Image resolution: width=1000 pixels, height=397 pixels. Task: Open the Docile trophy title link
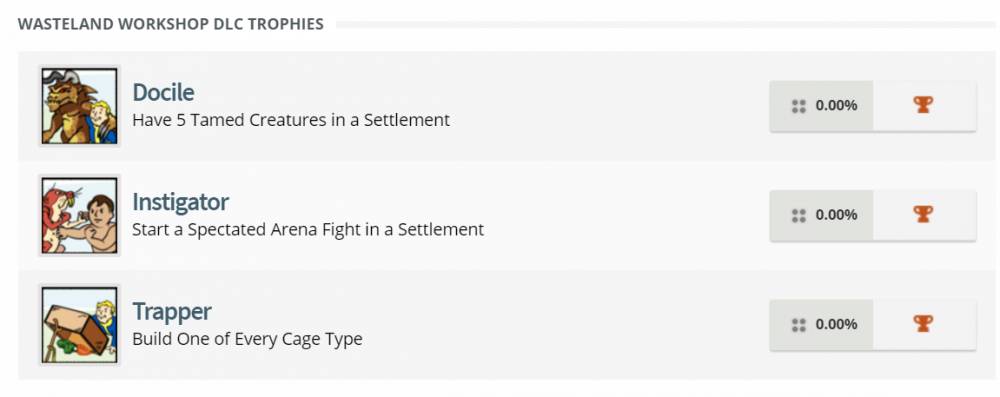coord(163,93)
